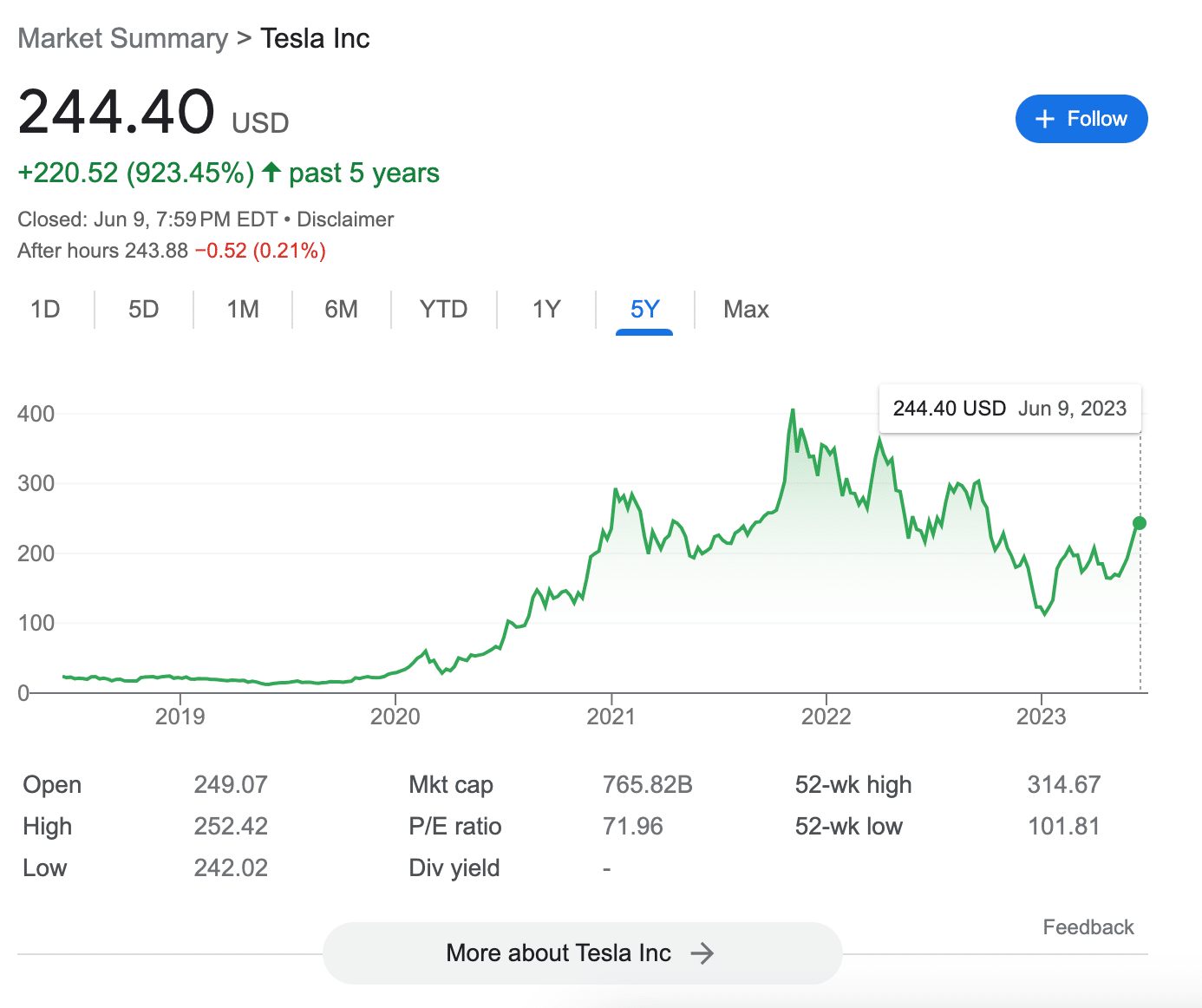
Task: Click the USD currency label
Action: tap(260, 123)
